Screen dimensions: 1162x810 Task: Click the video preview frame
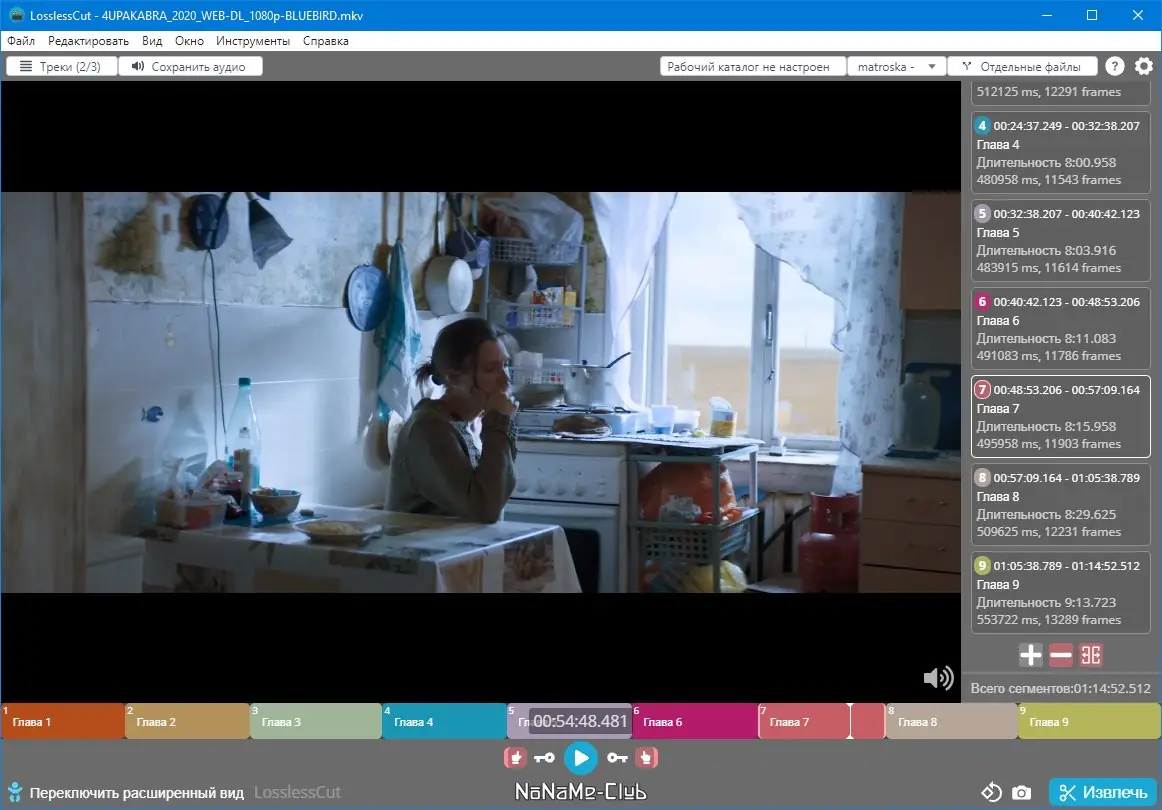tap(480, 392)
